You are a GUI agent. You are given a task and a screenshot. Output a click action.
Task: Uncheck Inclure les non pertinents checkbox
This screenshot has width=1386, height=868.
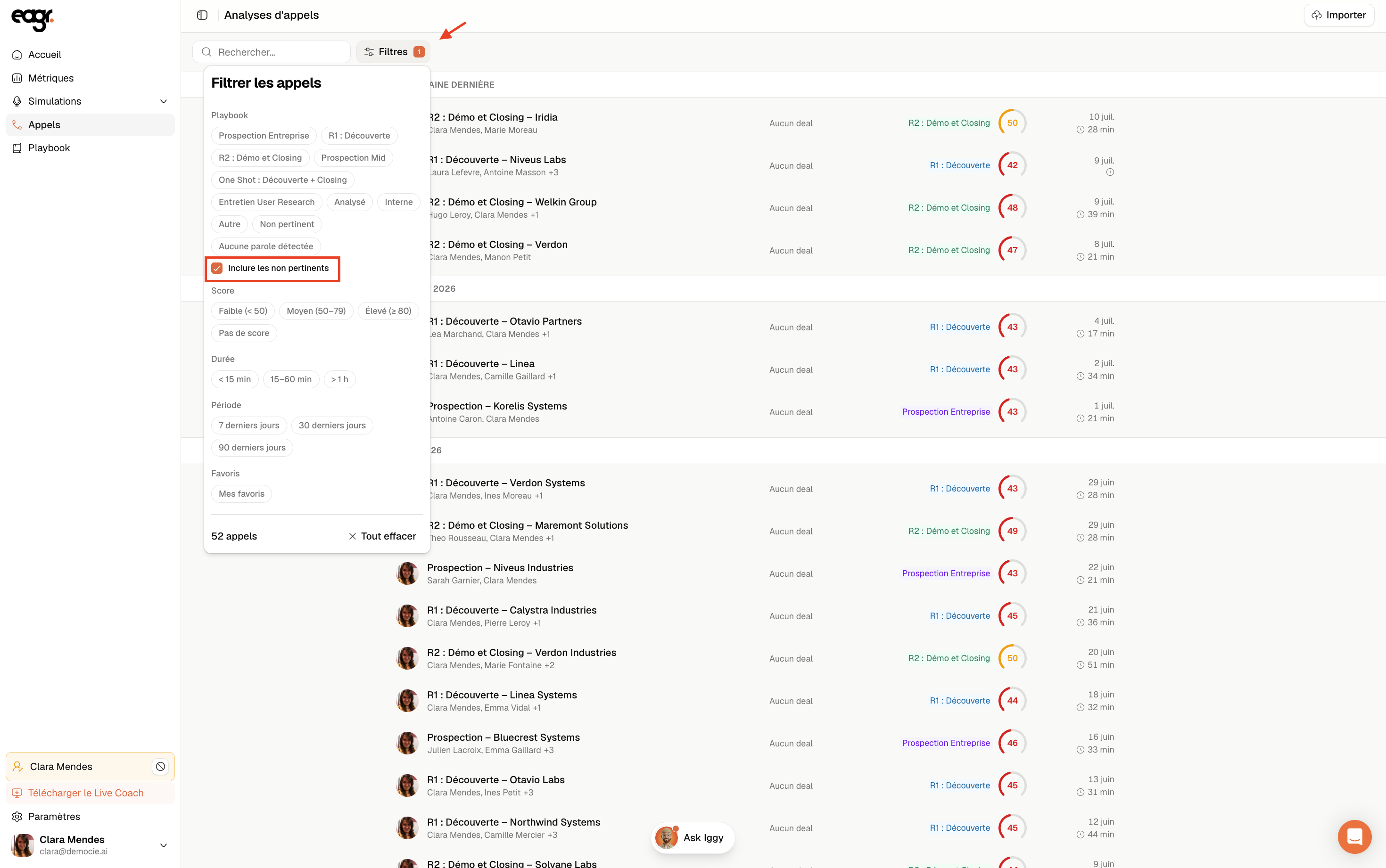(x=217, y=268)
